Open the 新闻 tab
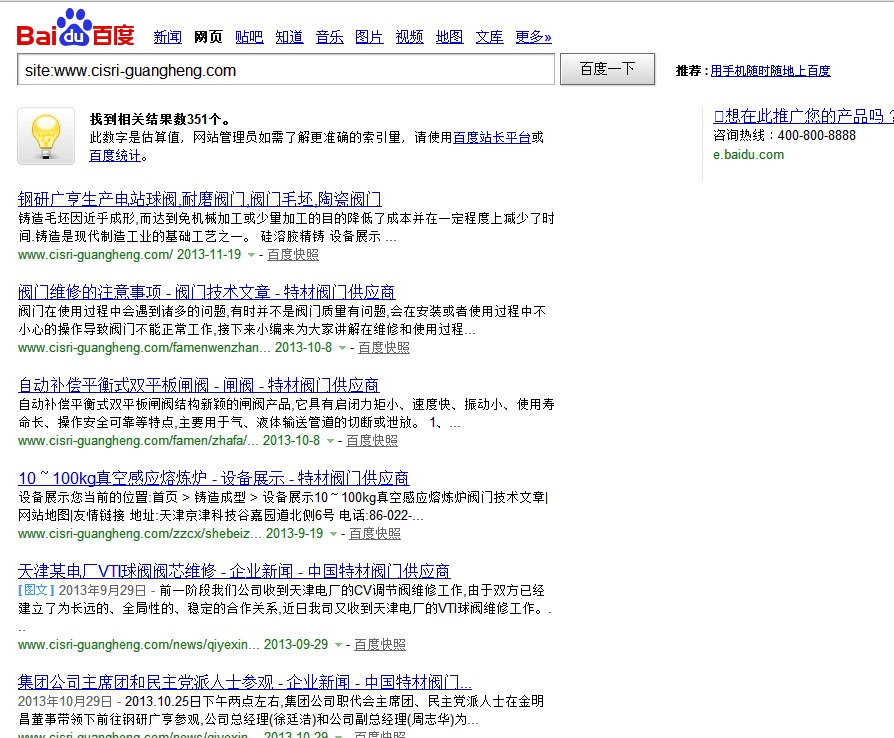This screenshot has height=738, width=894. point(168,37)
